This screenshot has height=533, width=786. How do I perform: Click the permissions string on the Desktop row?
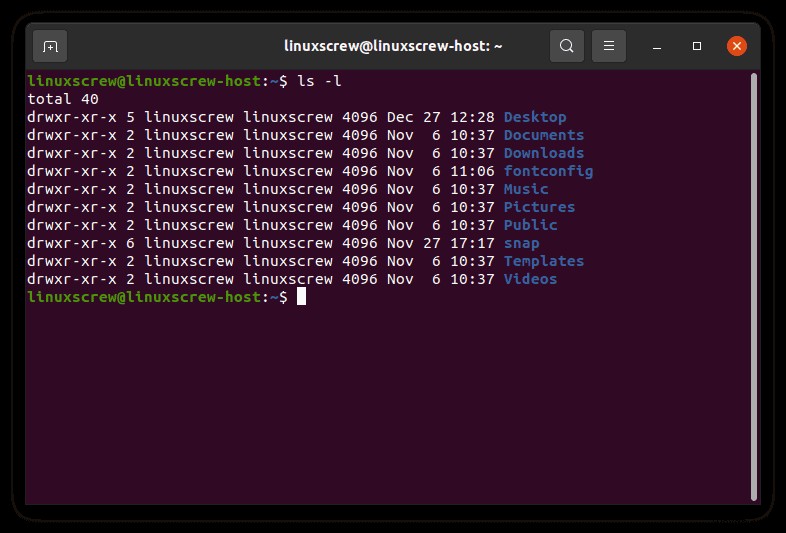pyautogui.click(x=72, y=117)
